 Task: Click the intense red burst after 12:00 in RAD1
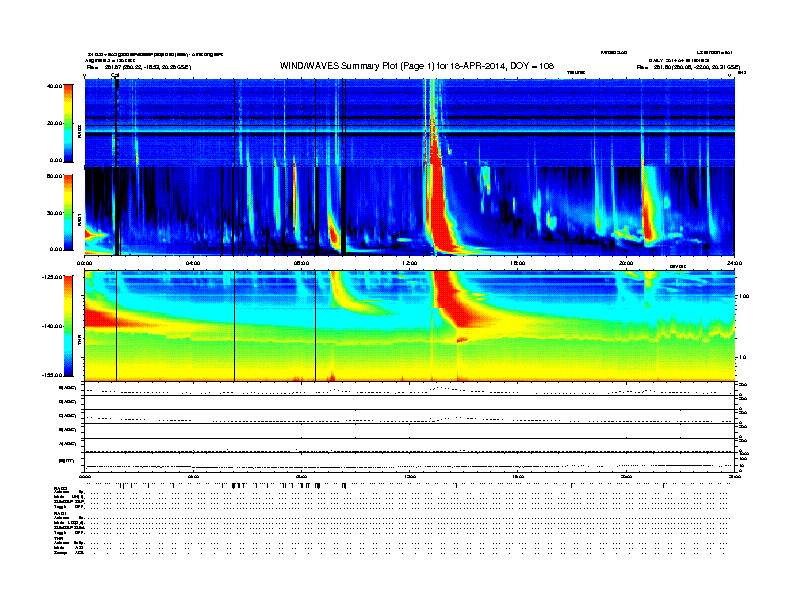(x=438, y=212)
